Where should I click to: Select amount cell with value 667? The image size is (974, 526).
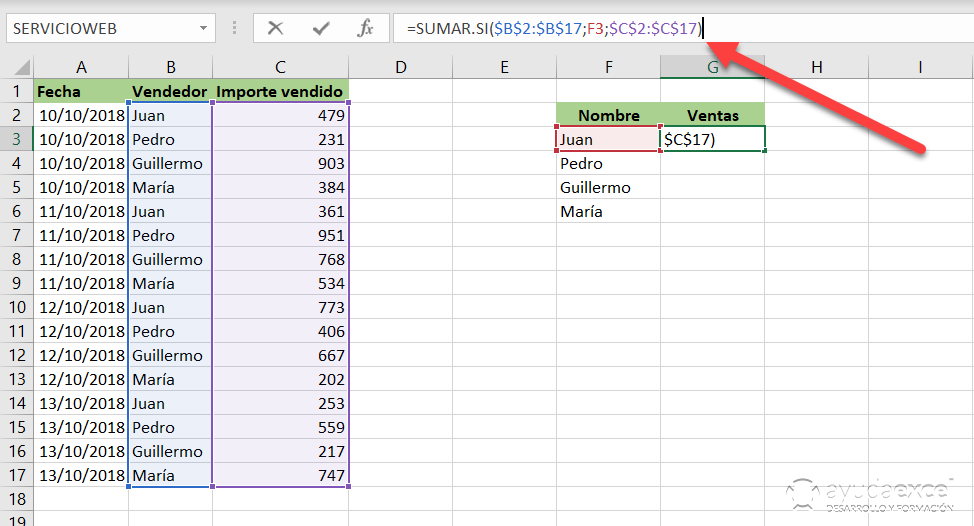[281, 355]
